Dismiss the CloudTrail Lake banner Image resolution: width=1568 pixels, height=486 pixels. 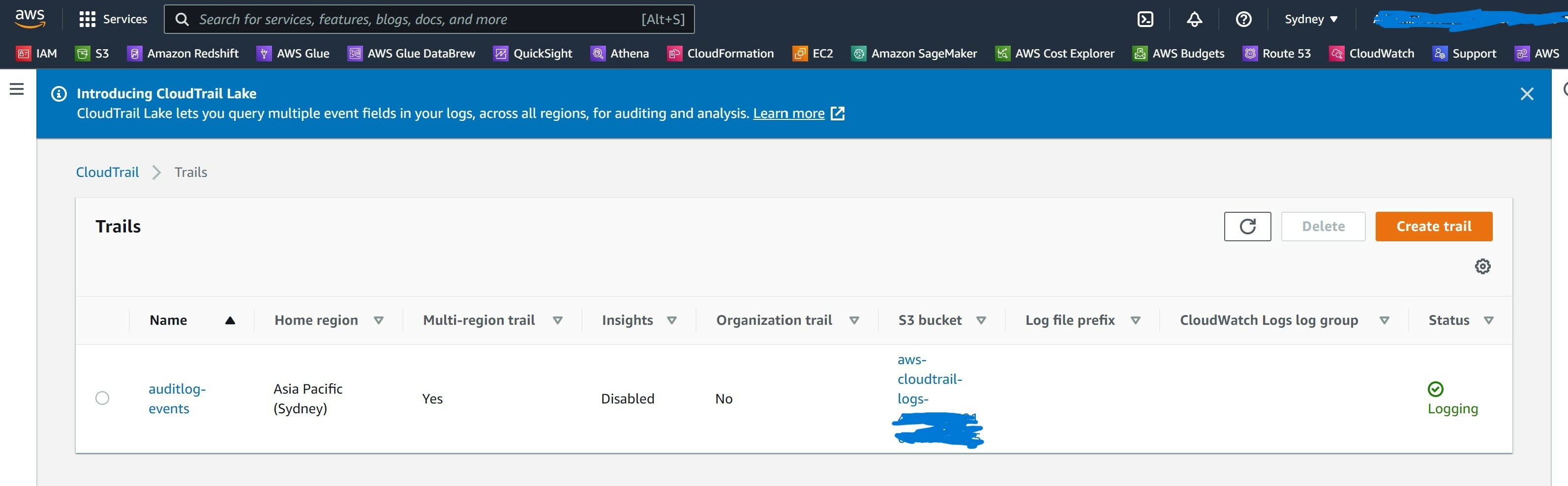(x=1527, y=94)
